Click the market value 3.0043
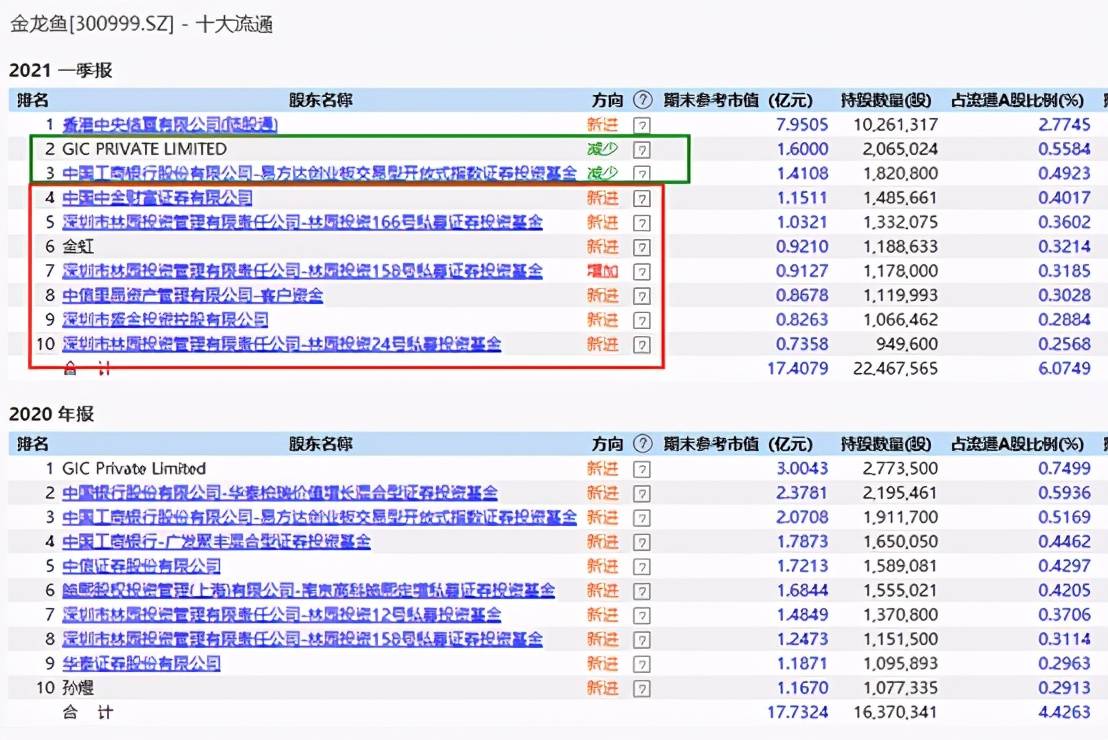The width and height of the screenshot is (1108, 740). coord(802,469)
